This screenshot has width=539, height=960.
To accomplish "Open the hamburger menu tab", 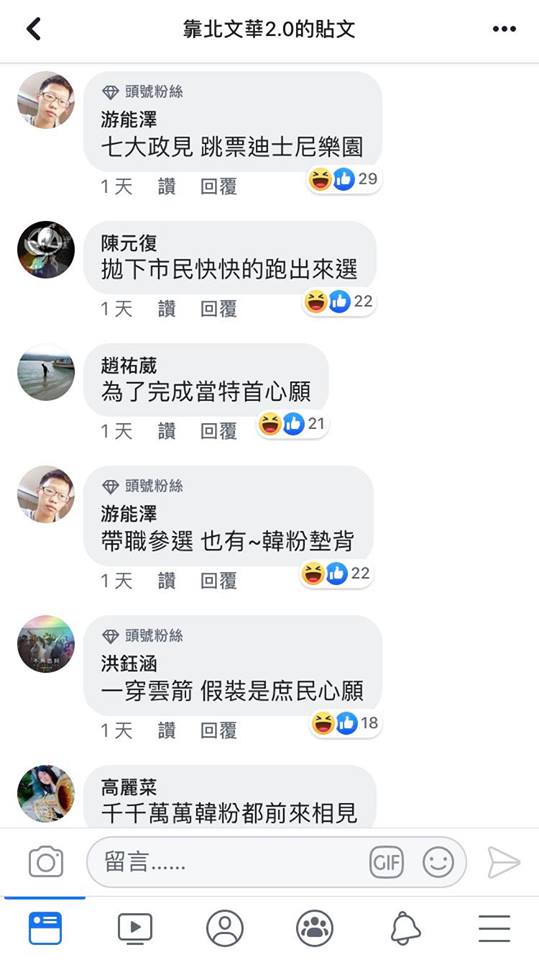I will point(494,928).
